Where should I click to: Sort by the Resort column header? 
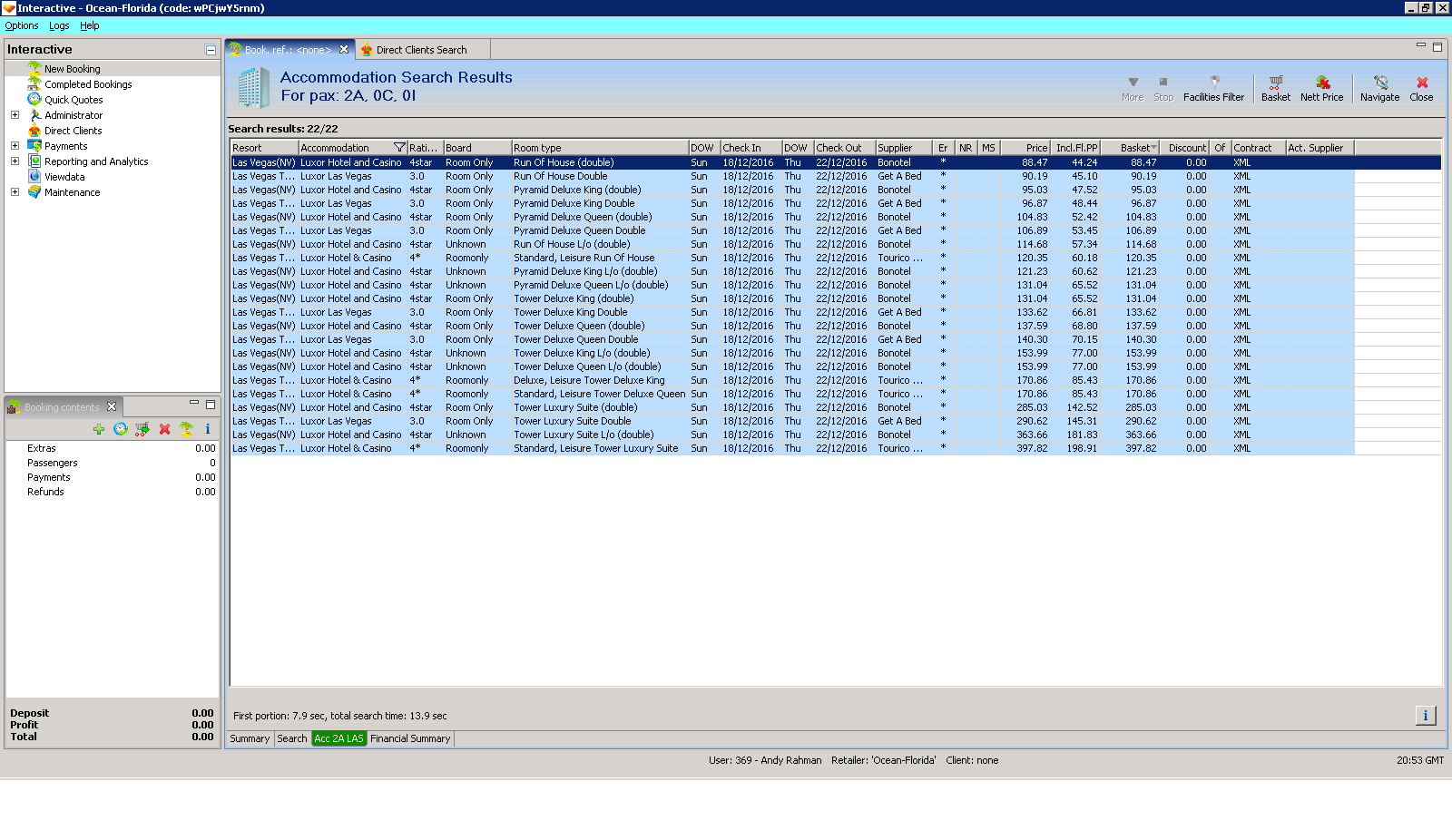tap(264, 148)
